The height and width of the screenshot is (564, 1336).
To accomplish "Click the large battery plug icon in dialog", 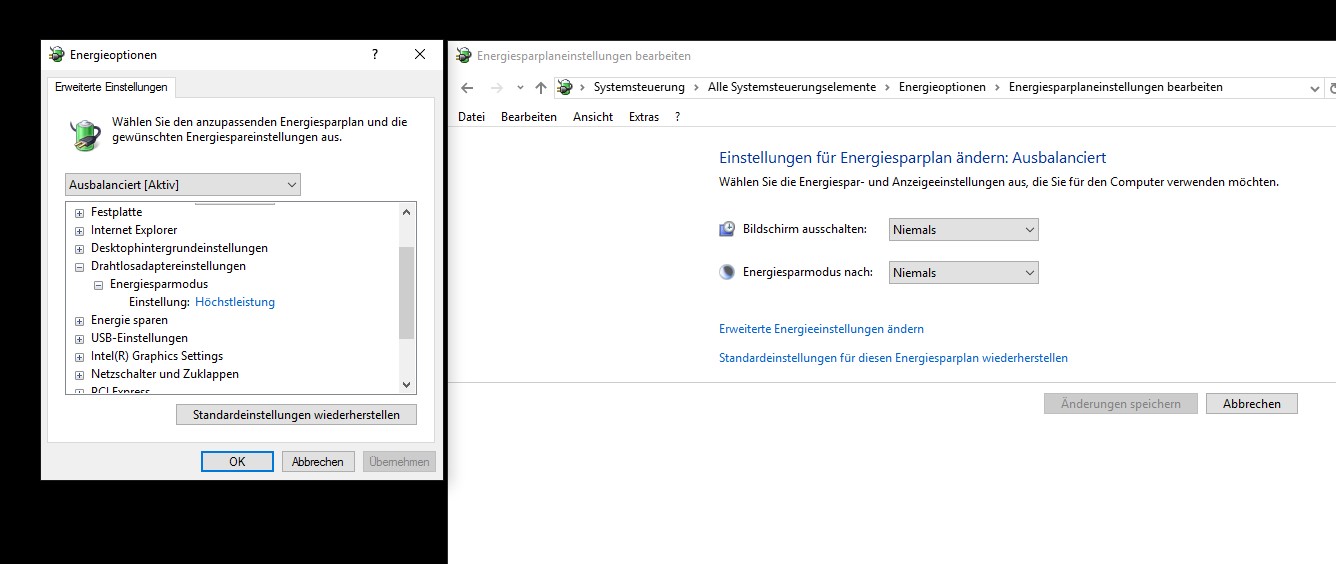I will [x=85, y=133].
